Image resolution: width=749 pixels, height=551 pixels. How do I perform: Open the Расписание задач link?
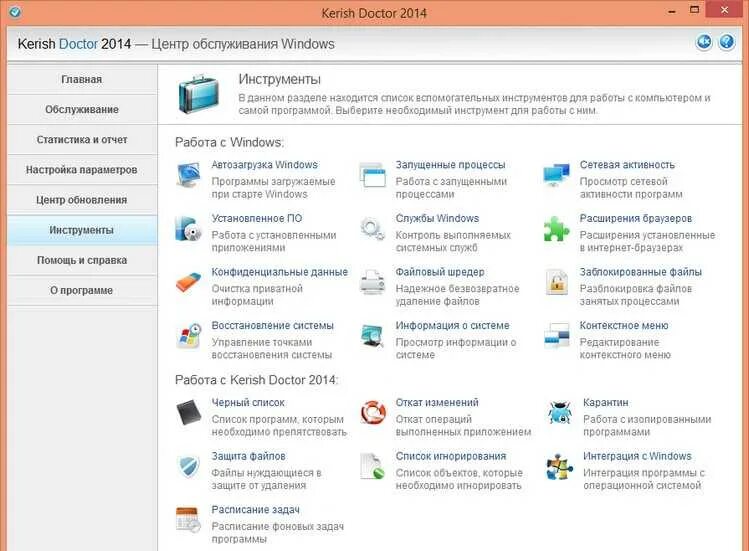coord(256,509)
